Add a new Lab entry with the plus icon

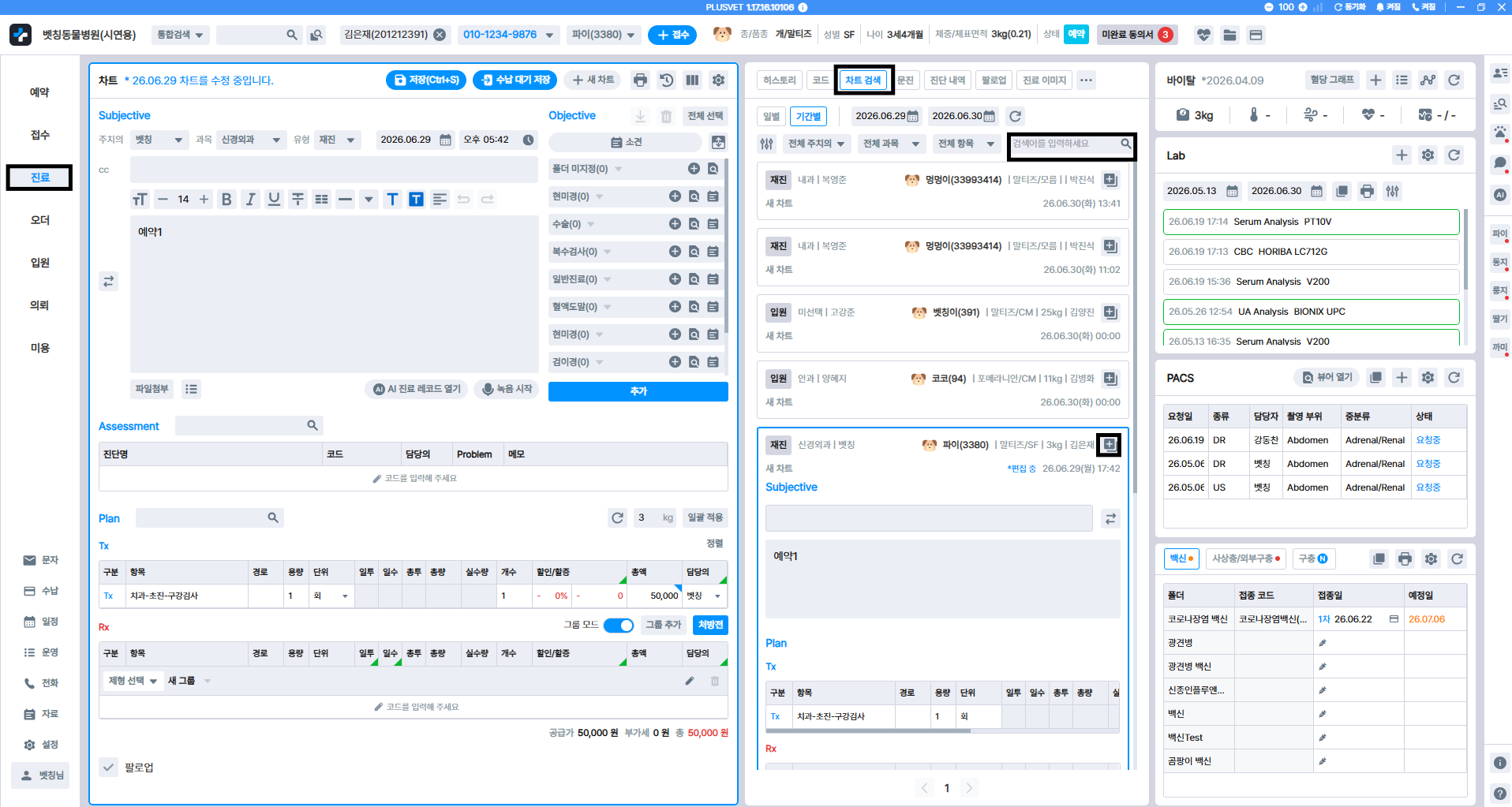(1402, 155)
